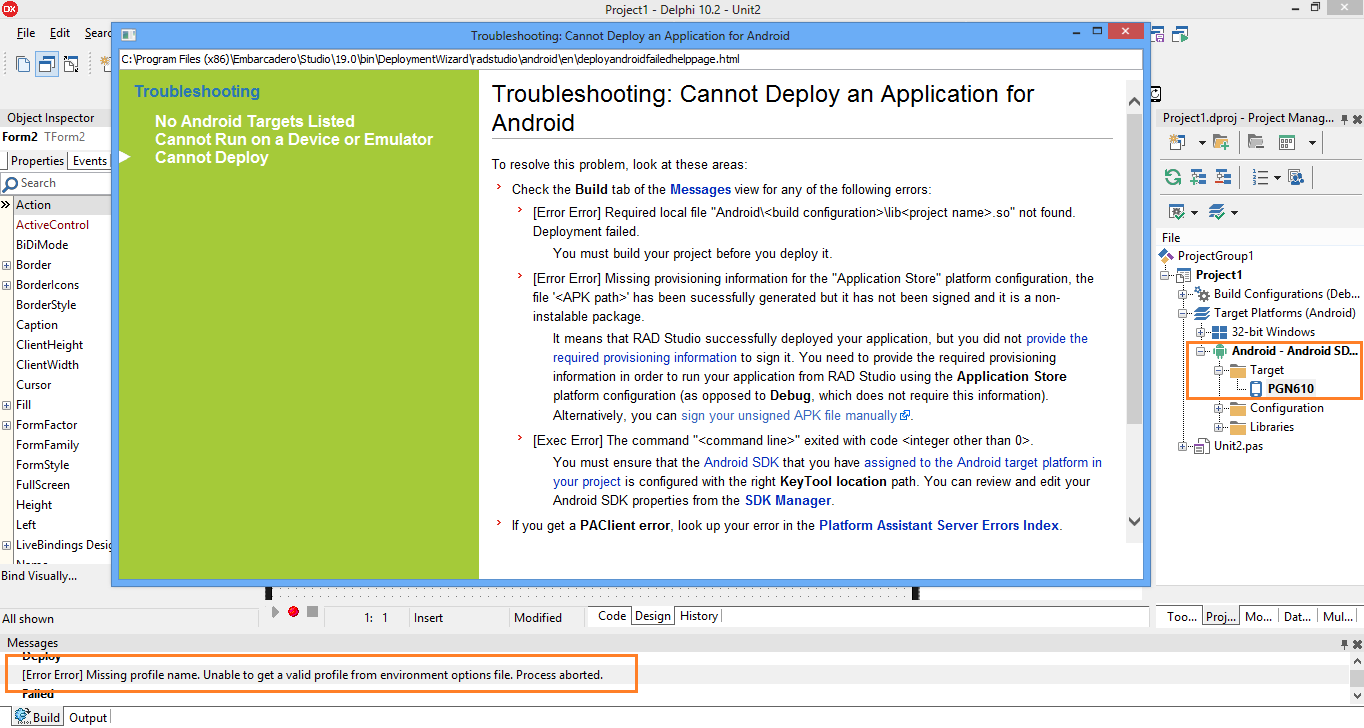
Task: Click 'No Android Targets Listed' in sidebar
Action: point(255,121)
